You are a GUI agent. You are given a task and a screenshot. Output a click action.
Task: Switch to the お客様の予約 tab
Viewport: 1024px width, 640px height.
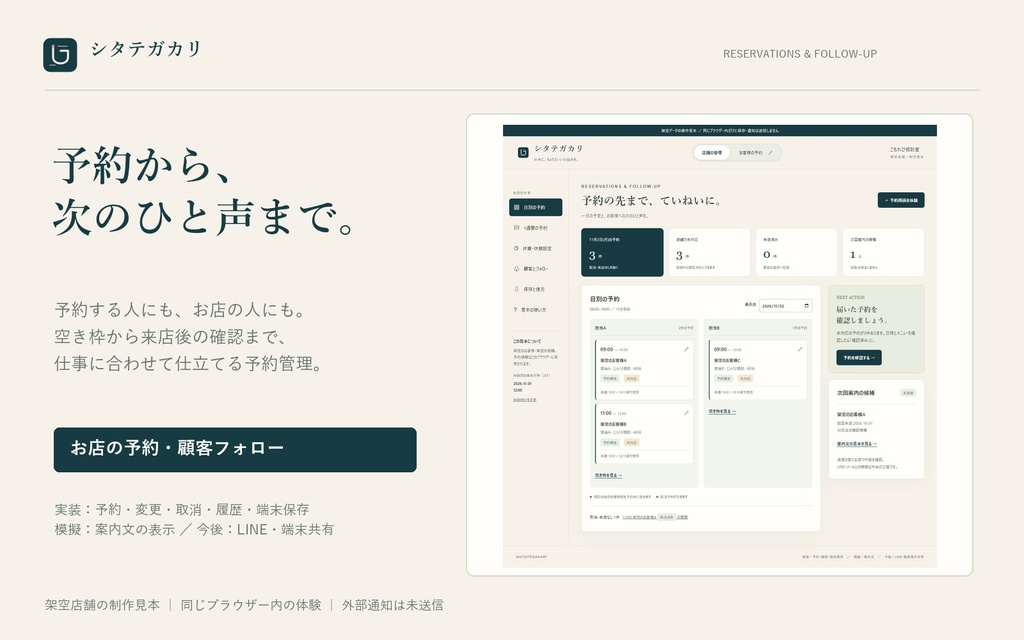pos(755,153)
